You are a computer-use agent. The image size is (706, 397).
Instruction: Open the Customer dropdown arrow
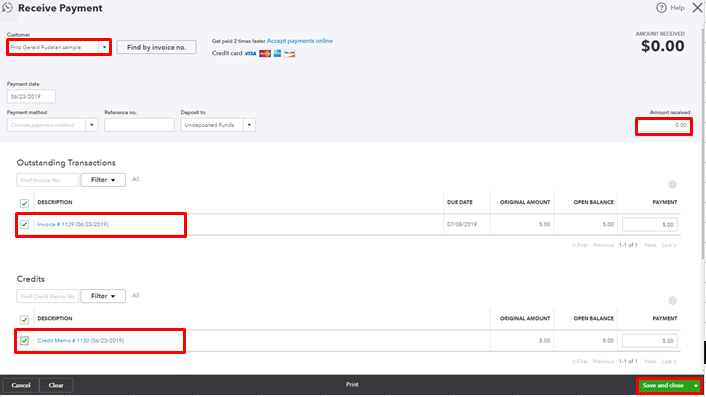coord(104,47)
